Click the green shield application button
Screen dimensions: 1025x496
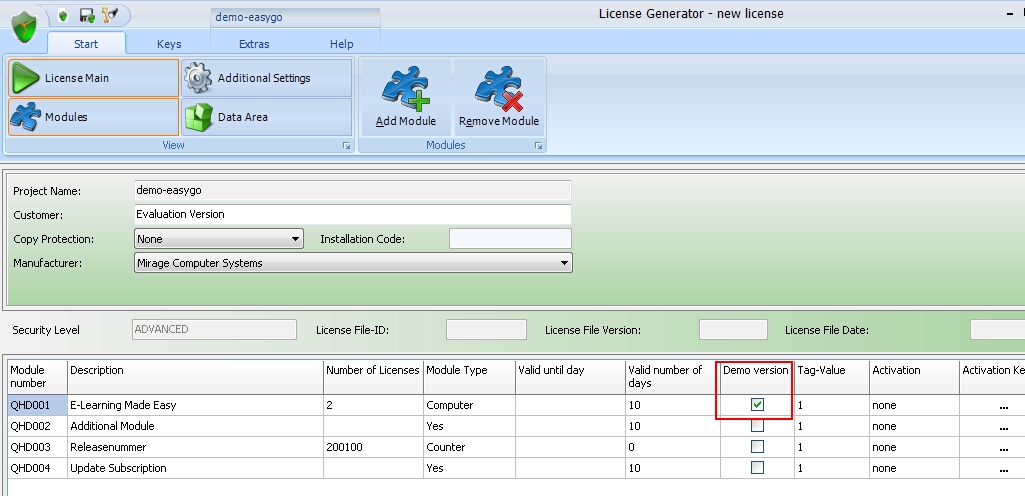point(30,28)
